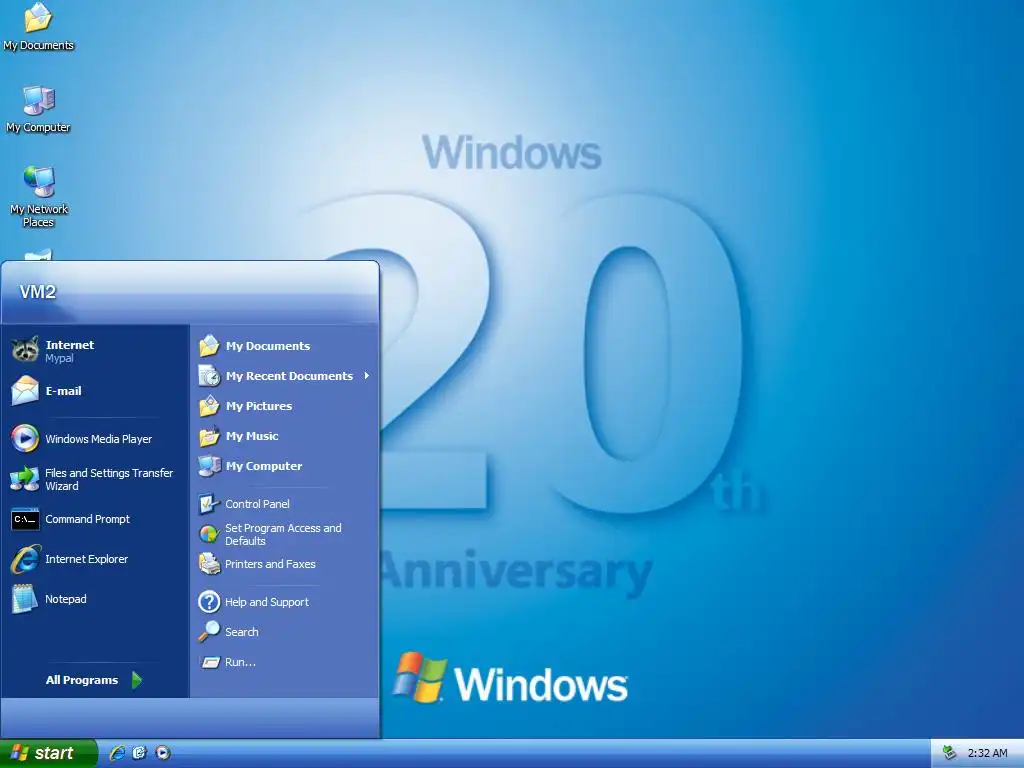The width and height of the screenshot is (1024, 768).
Task: Click Help and Support label text
Action: [x=267, y=602]
